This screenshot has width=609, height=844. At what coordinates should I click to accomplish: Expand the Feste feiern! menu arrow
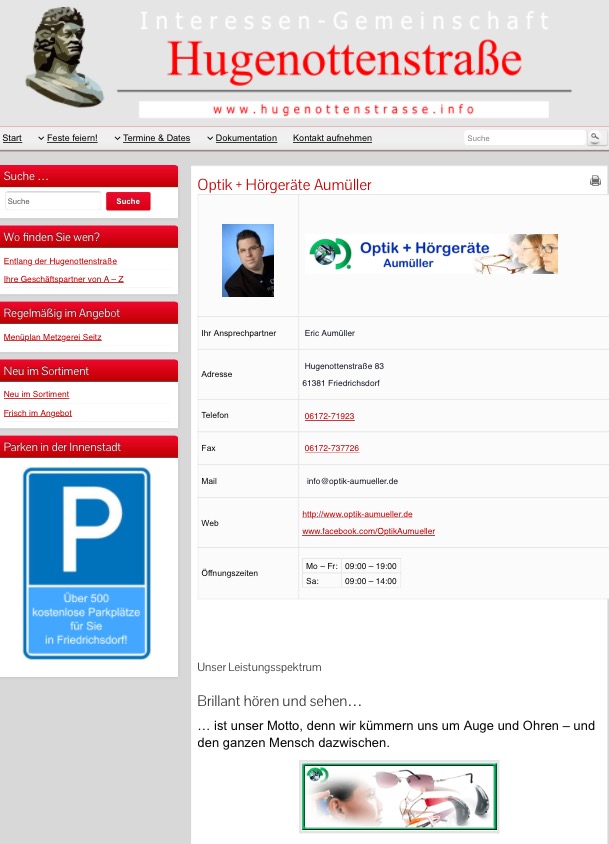pos(41,138)
